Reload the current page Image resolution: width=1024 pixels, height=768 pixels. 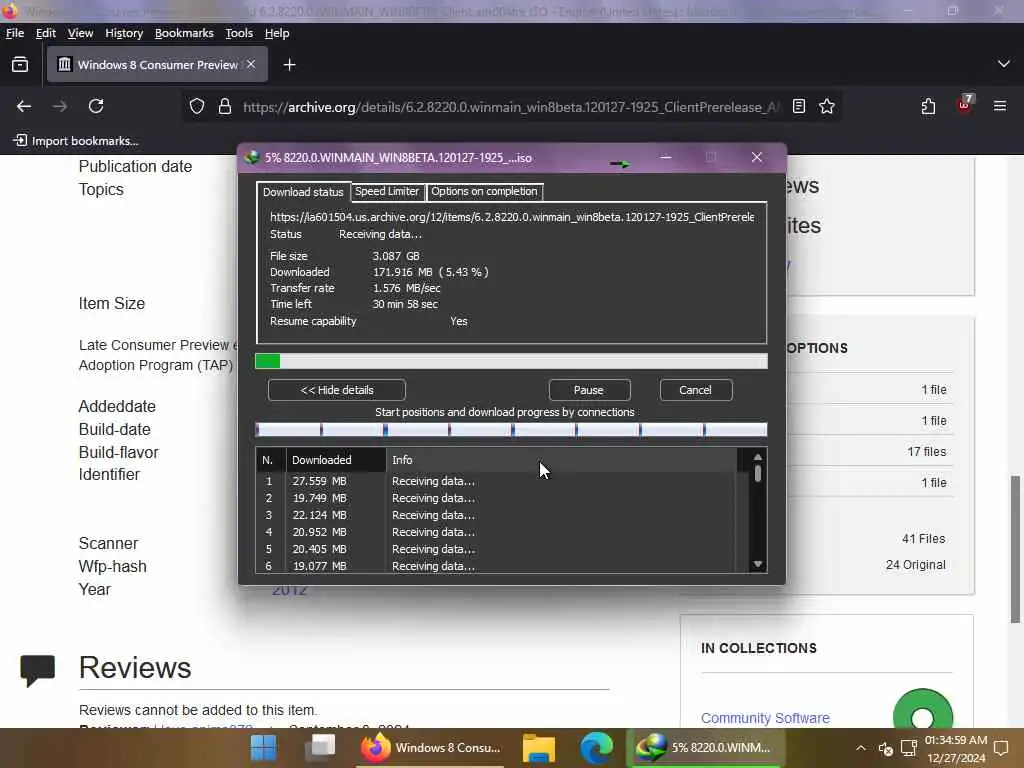96,106
